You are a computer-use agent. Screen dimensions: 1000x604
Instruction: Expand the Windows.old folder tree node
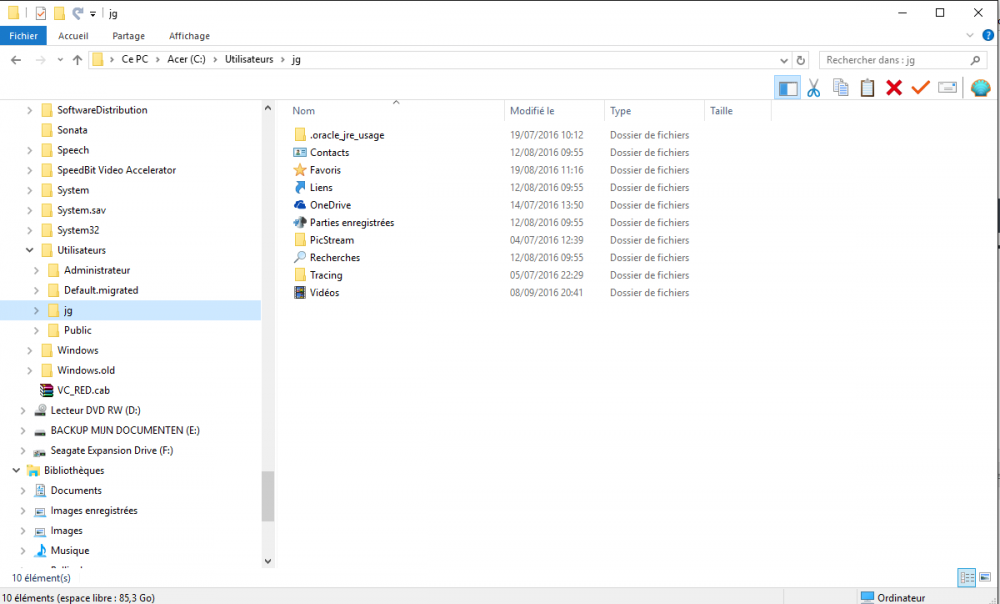click(30, 370)
